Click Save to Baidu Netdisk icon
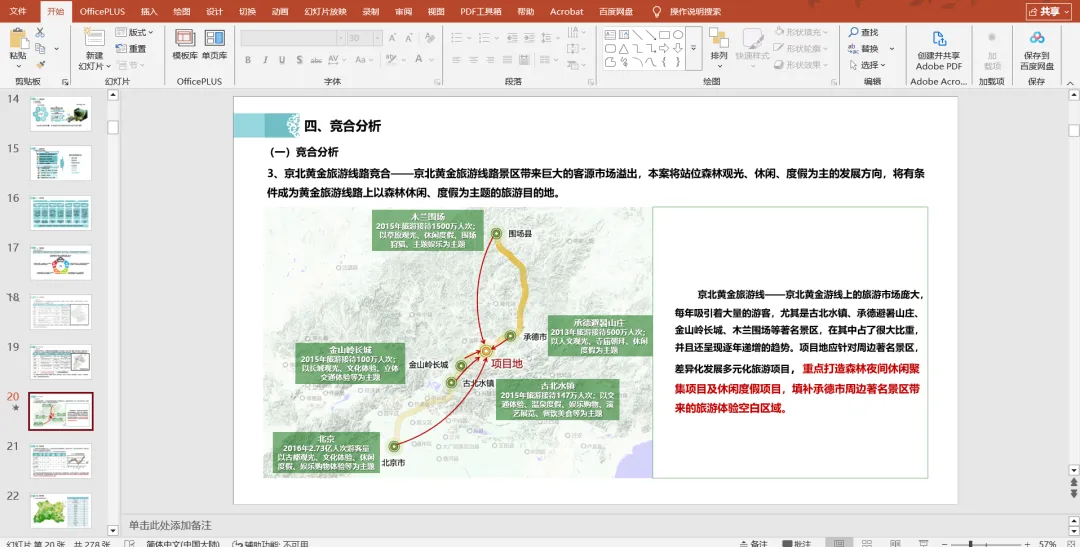1080x547 pixels. 1037,39
